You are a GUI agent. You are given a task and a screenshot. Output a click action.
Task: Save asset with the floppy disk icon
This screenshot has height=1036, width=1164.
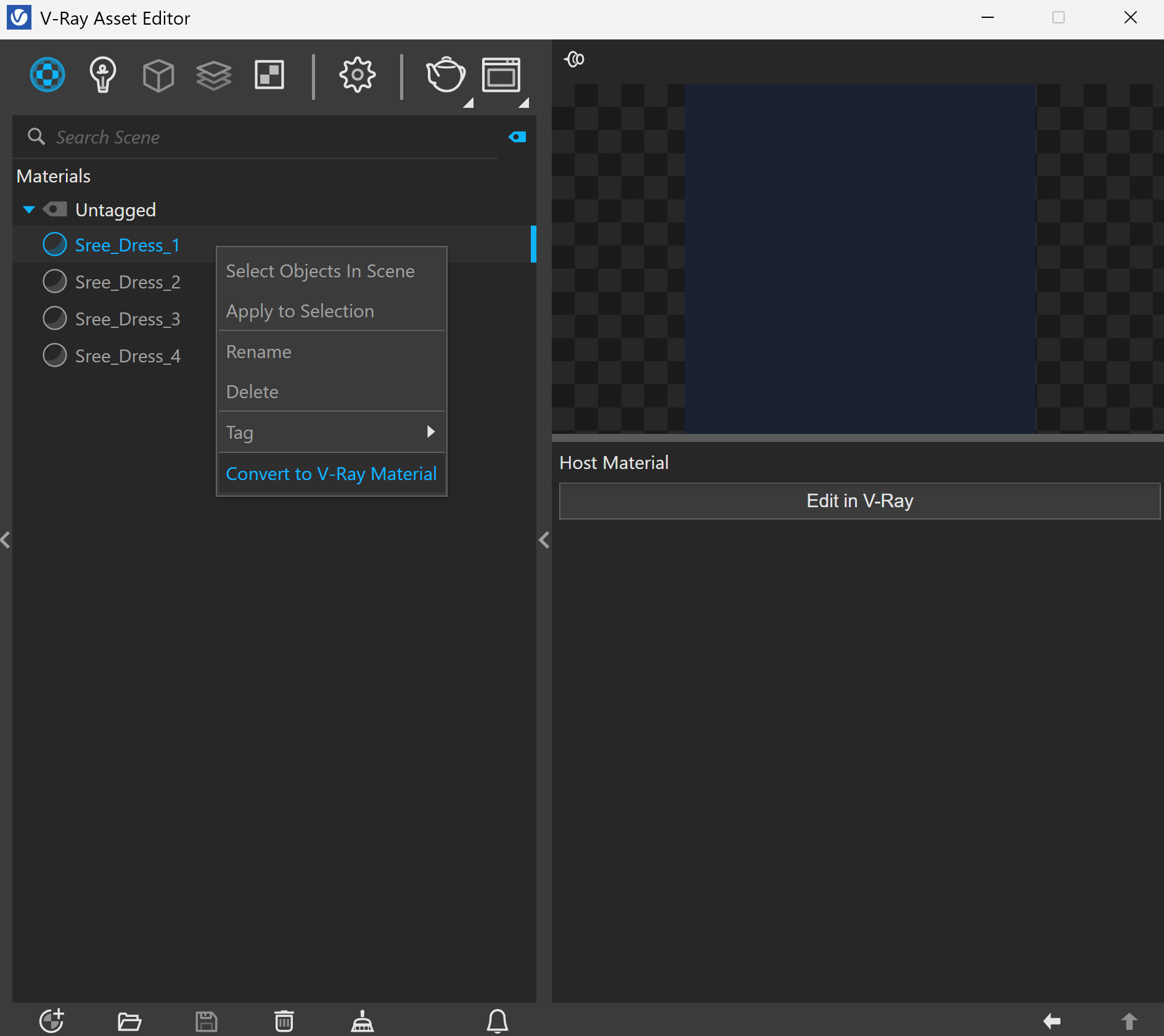pos(207,1021)
